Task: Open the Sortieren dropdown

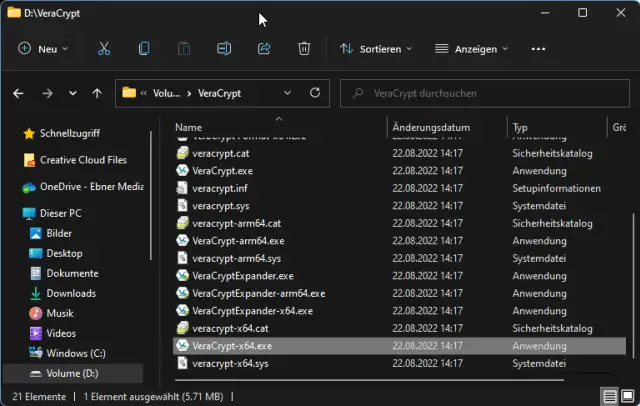Action: click(x=376, y=48)
